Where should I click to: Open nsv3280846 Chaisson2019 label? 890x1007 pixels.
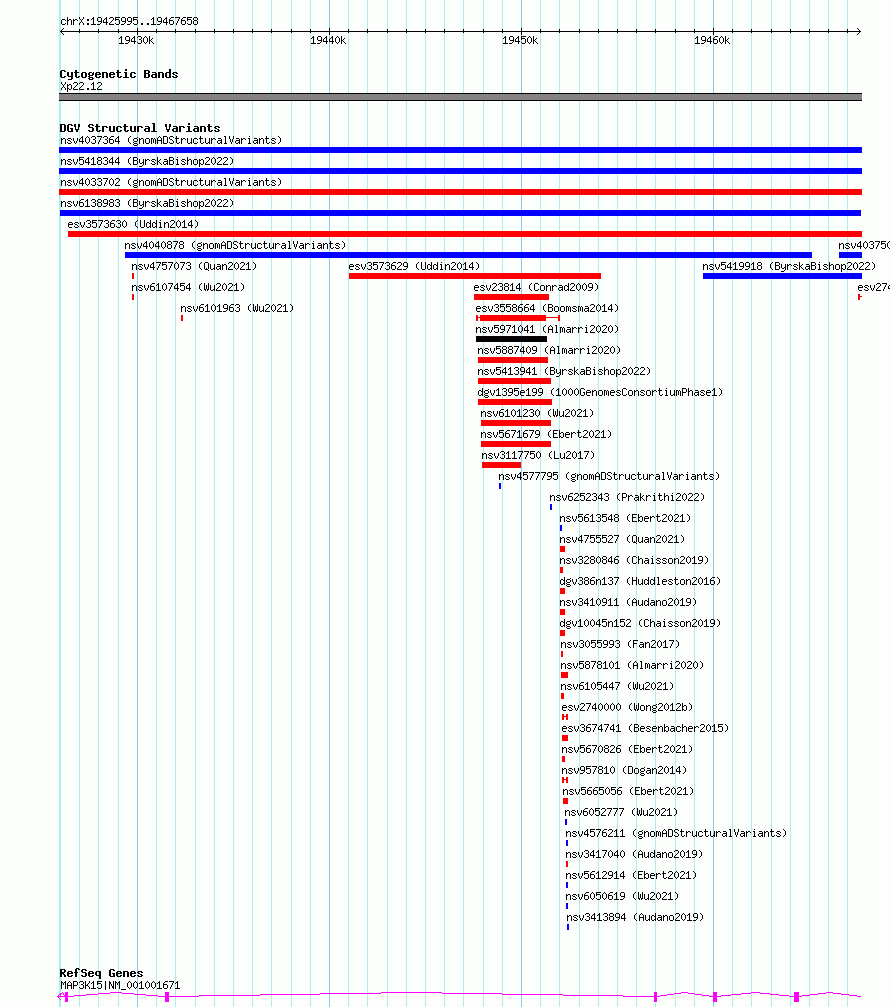pos(634,560)
